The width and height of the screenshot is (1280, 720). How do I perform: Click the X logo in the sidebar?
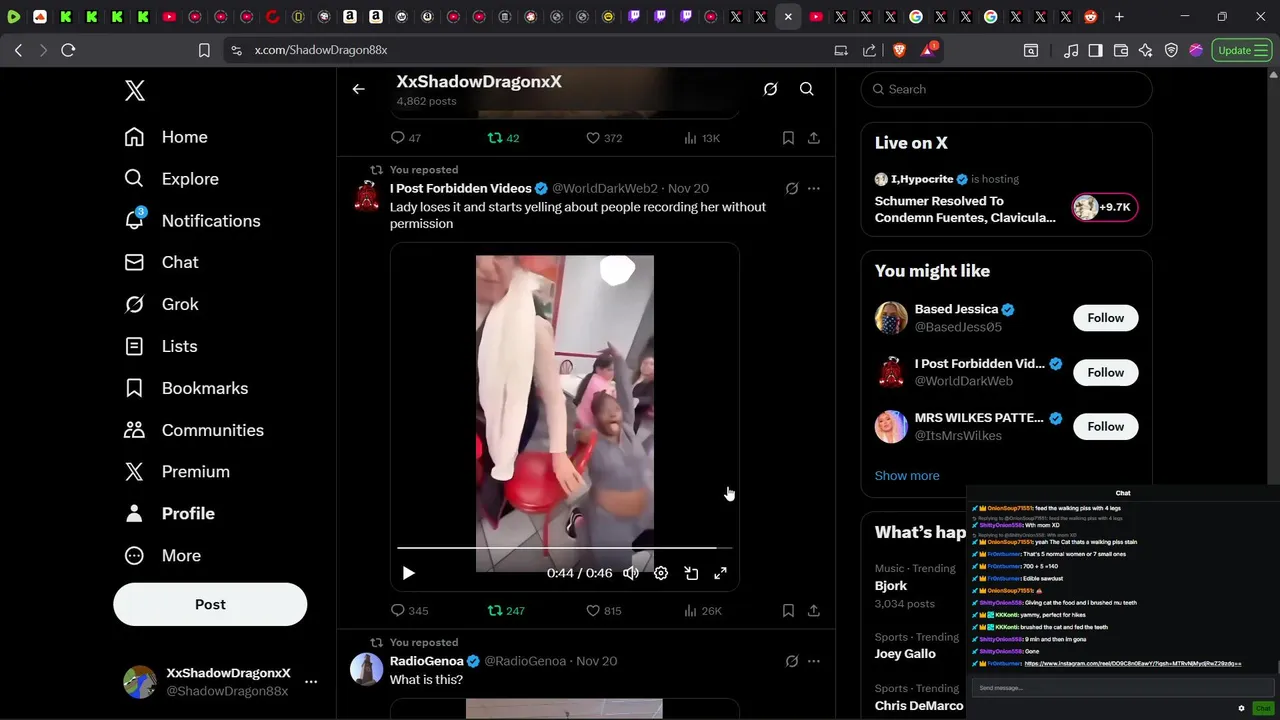coord(135,91)
